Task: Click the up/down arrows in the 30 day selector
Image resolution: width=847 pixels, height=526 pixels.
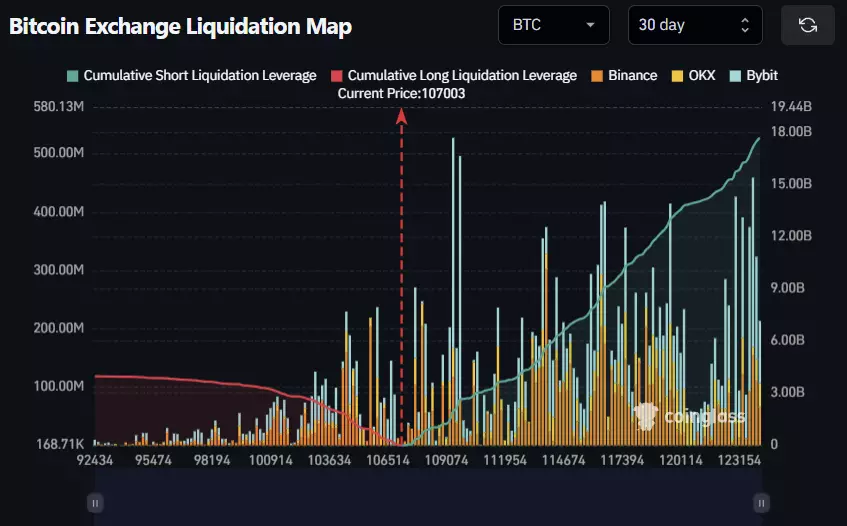Action: click(744, 25)
